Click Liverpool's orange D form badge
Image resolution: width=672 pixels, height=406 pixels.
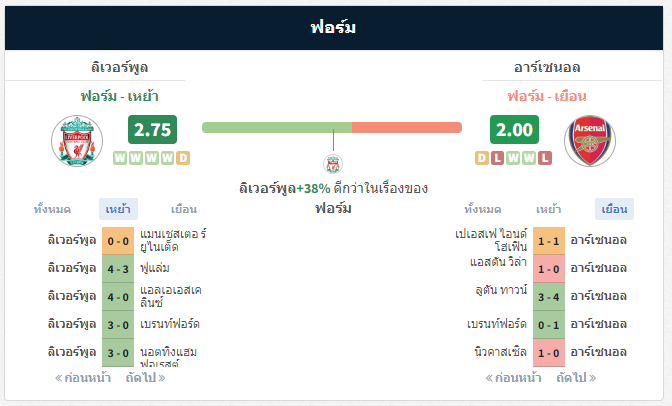[183, 158]
